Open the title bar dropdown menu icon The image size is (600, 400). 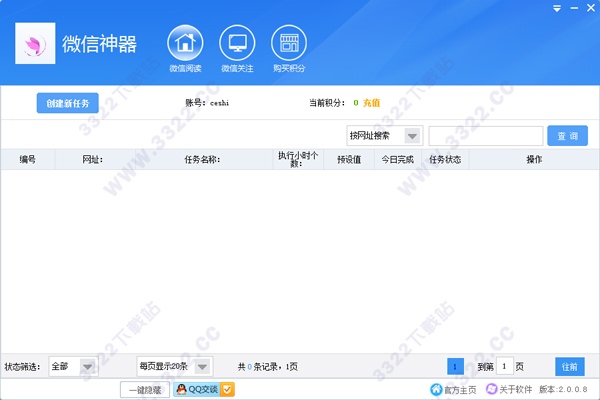pyautogui.click(x=557, y=8)
